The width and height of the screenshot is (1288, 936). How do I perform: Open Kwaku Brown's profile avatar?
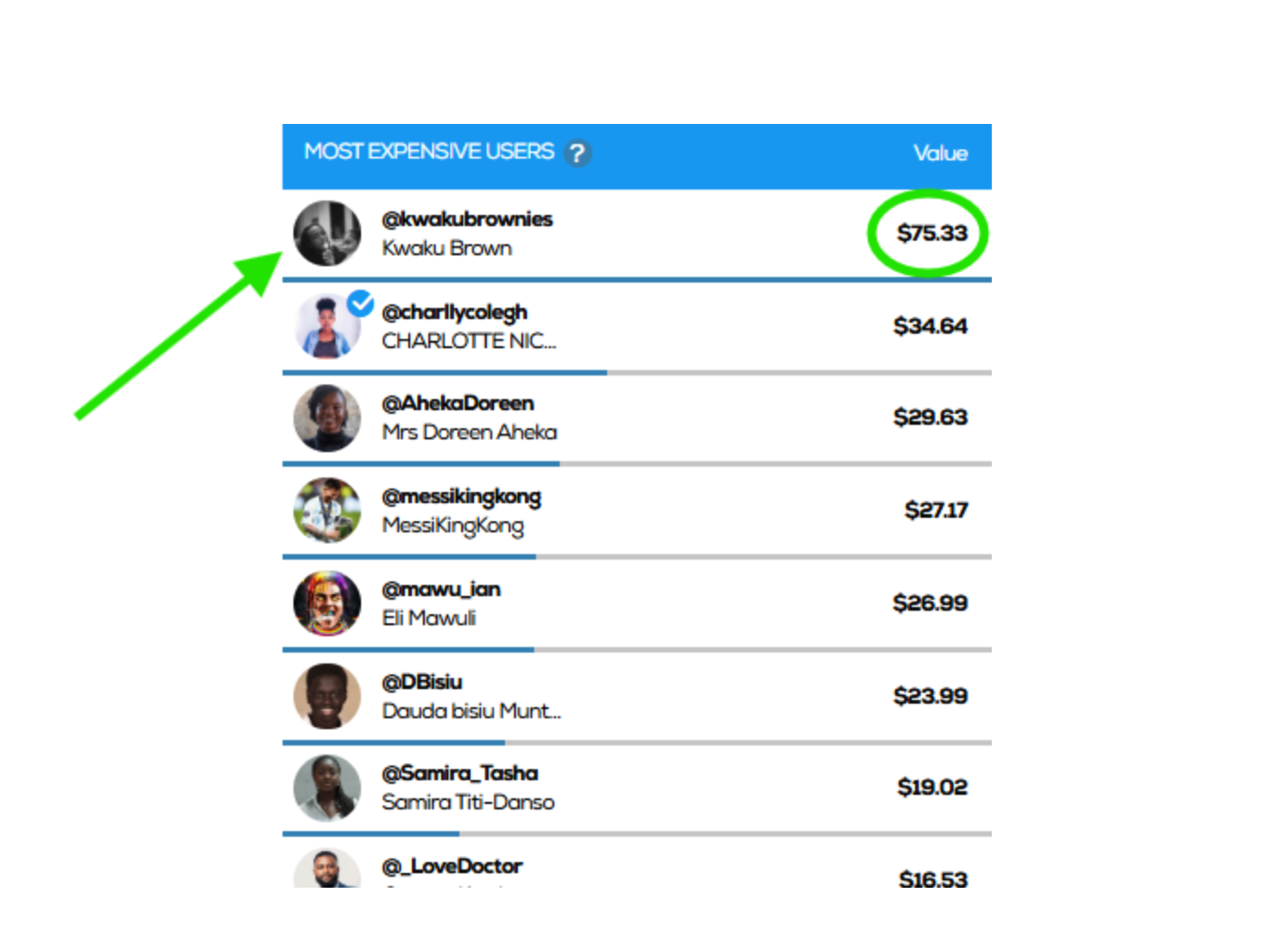(x=327, y=233)
